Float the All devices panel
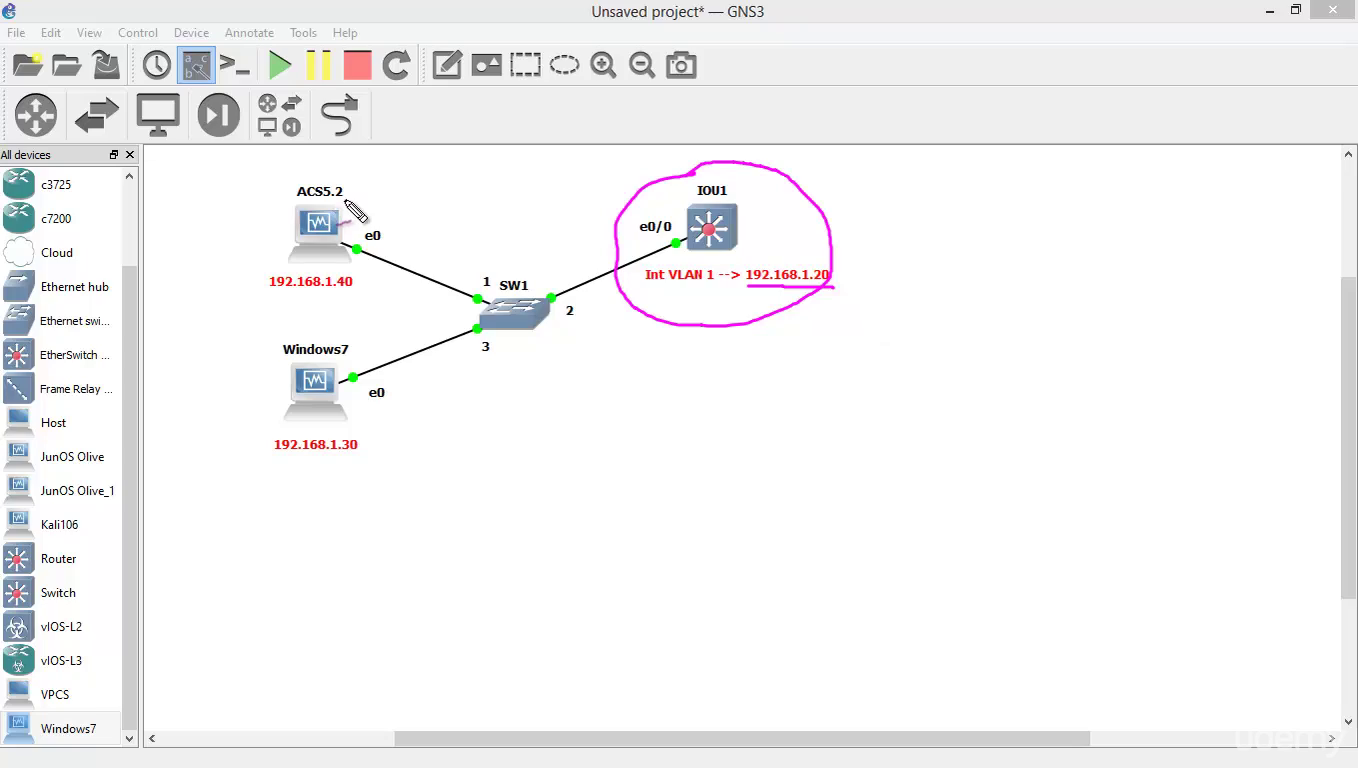 114,155
